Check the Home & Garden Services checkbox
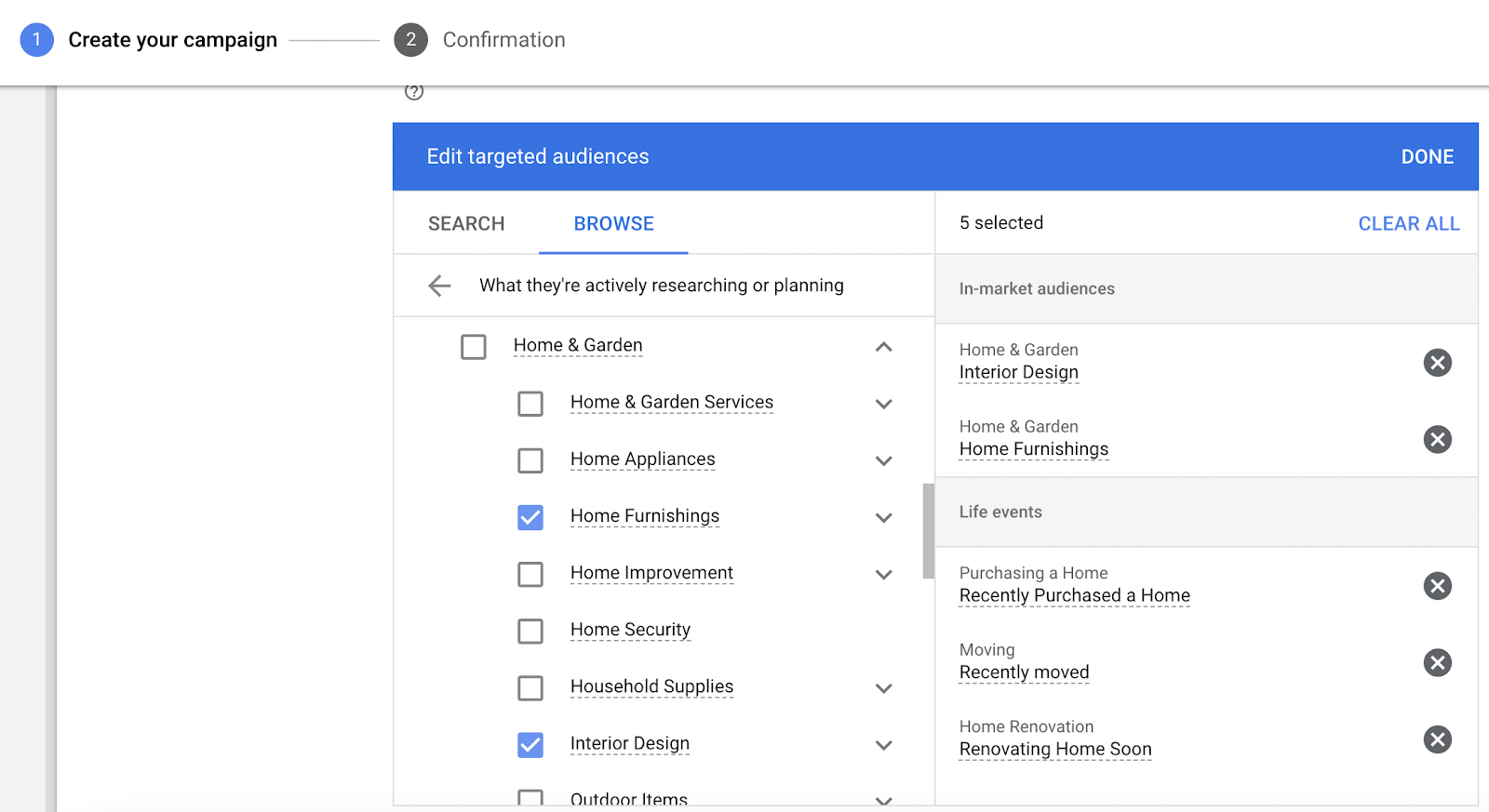The height and width of the screenshot is (812, 1489). click(530, 404)
